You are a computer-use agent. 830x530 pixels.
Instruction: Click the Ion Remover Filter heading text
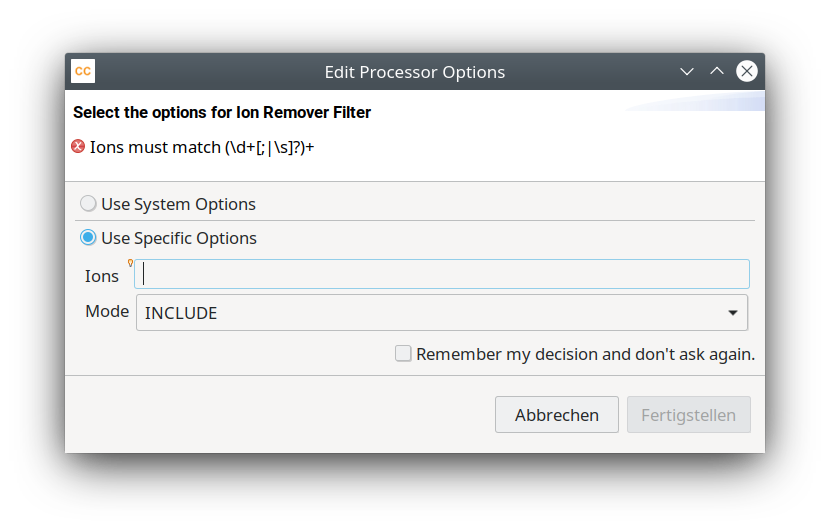(222, 112)
